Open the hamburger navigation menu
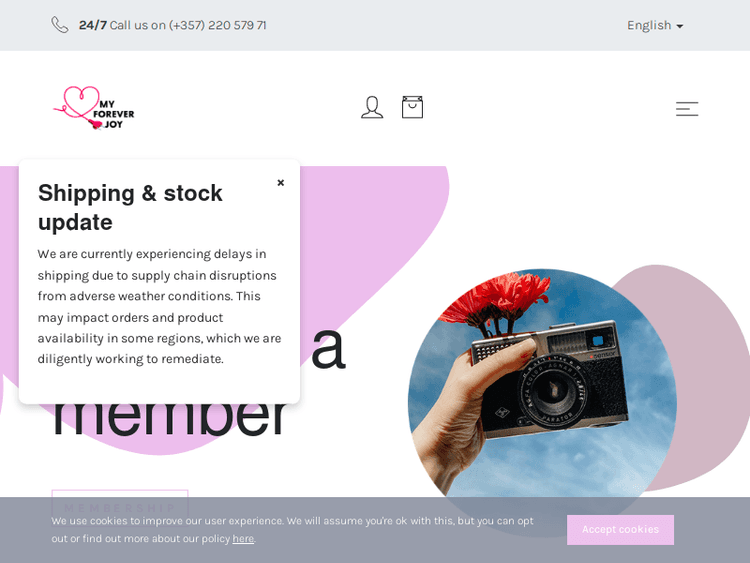The width and height of the screenshot is (750, 563). coord(687,109)
